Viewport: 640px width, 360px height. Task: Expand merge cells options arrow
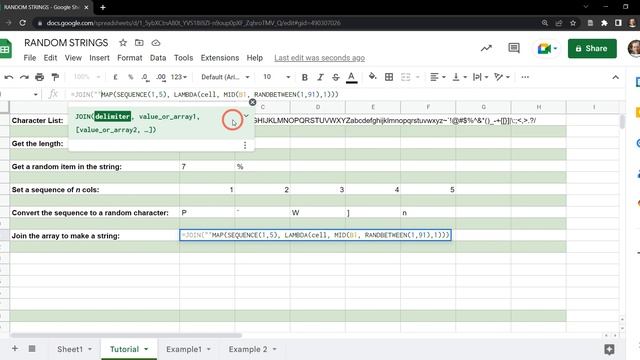(x=417, y=77)
